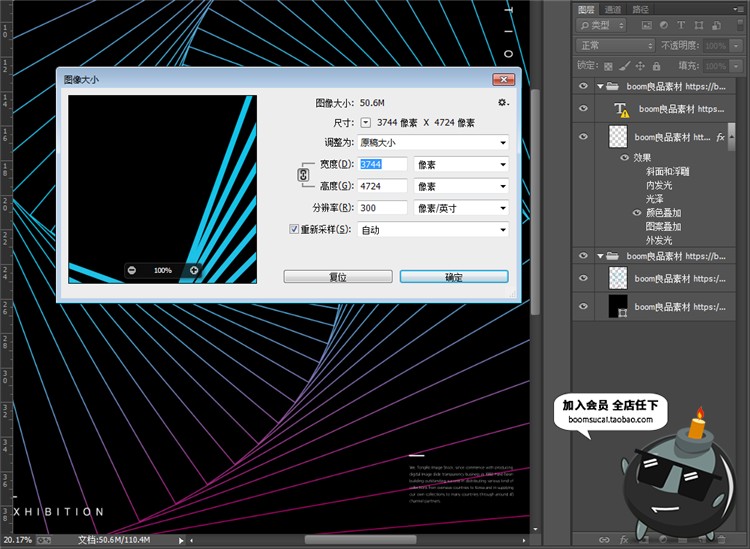Click the lock all padlock icon
Image resolution: width=750 pixels, height=549 pixels.
click(658, 66)
